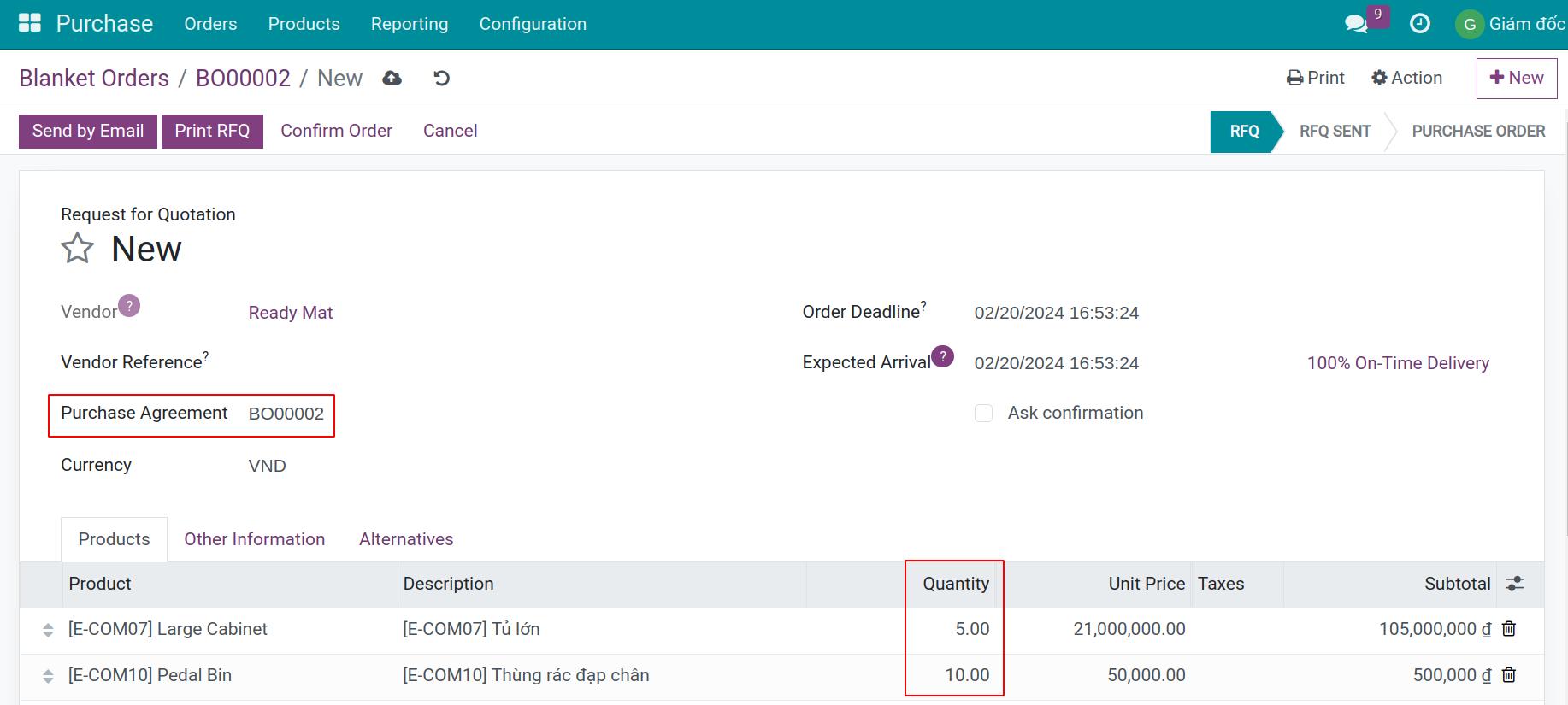Mark order as favorite with star
The image size is (1568, 705).
coord(77,249)
